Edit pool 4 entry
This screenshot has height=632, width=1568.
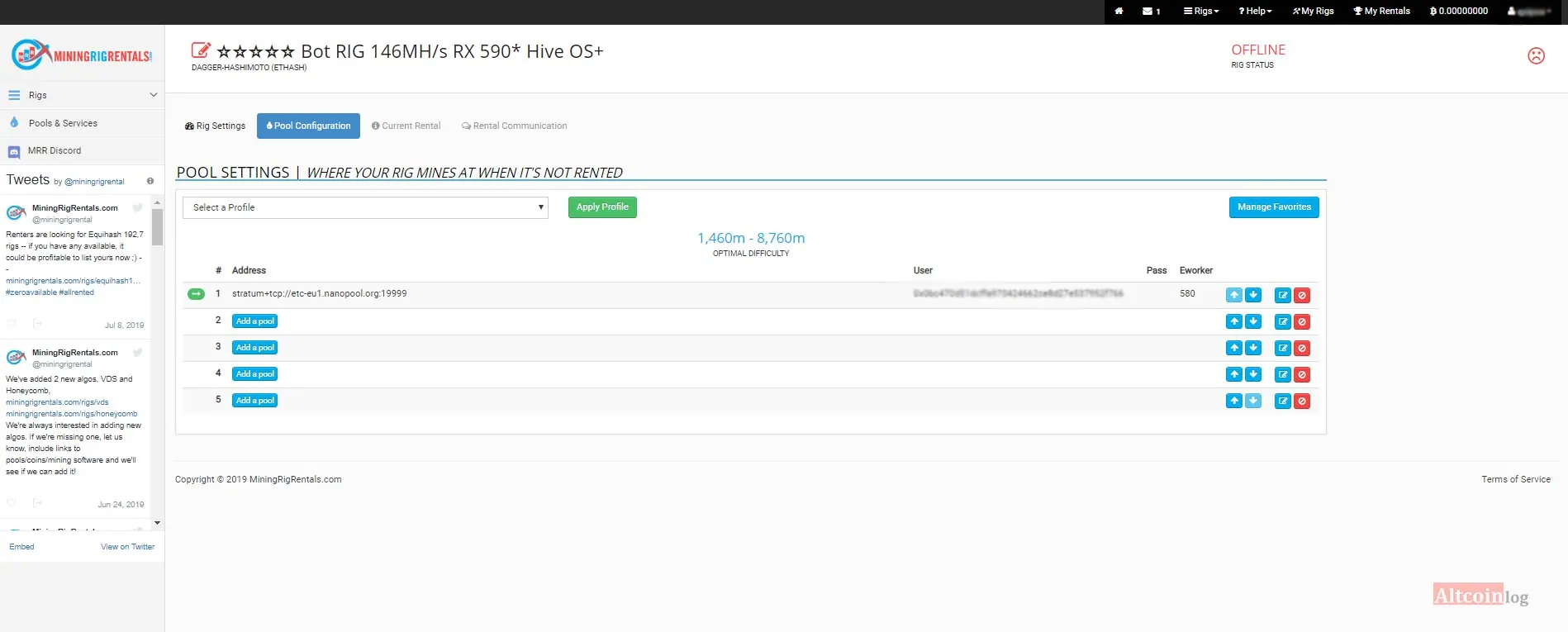[x=1283, y=374]
